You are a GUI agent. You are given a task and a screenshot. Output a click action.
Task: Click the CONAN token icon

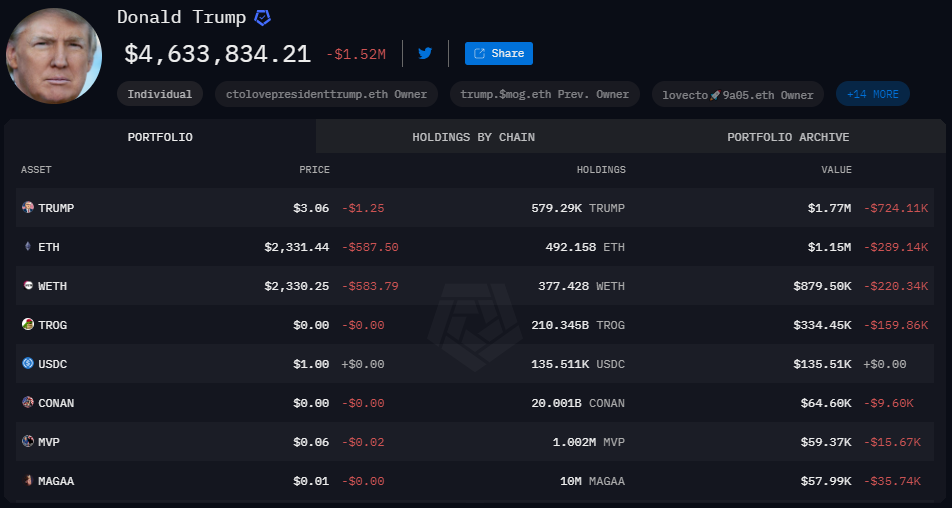click(x=28, y=403)
